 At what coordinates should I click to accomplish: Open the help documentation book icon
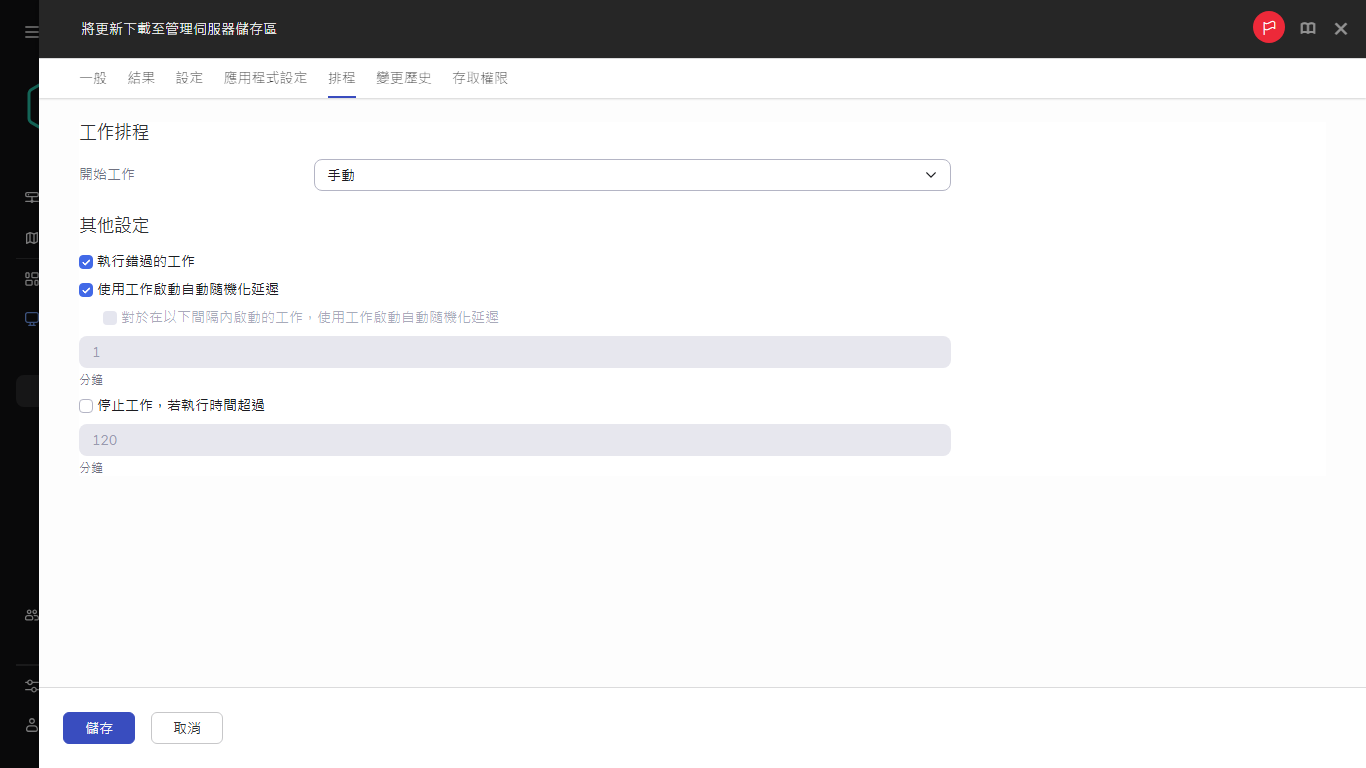click(x=1307, y=28)
